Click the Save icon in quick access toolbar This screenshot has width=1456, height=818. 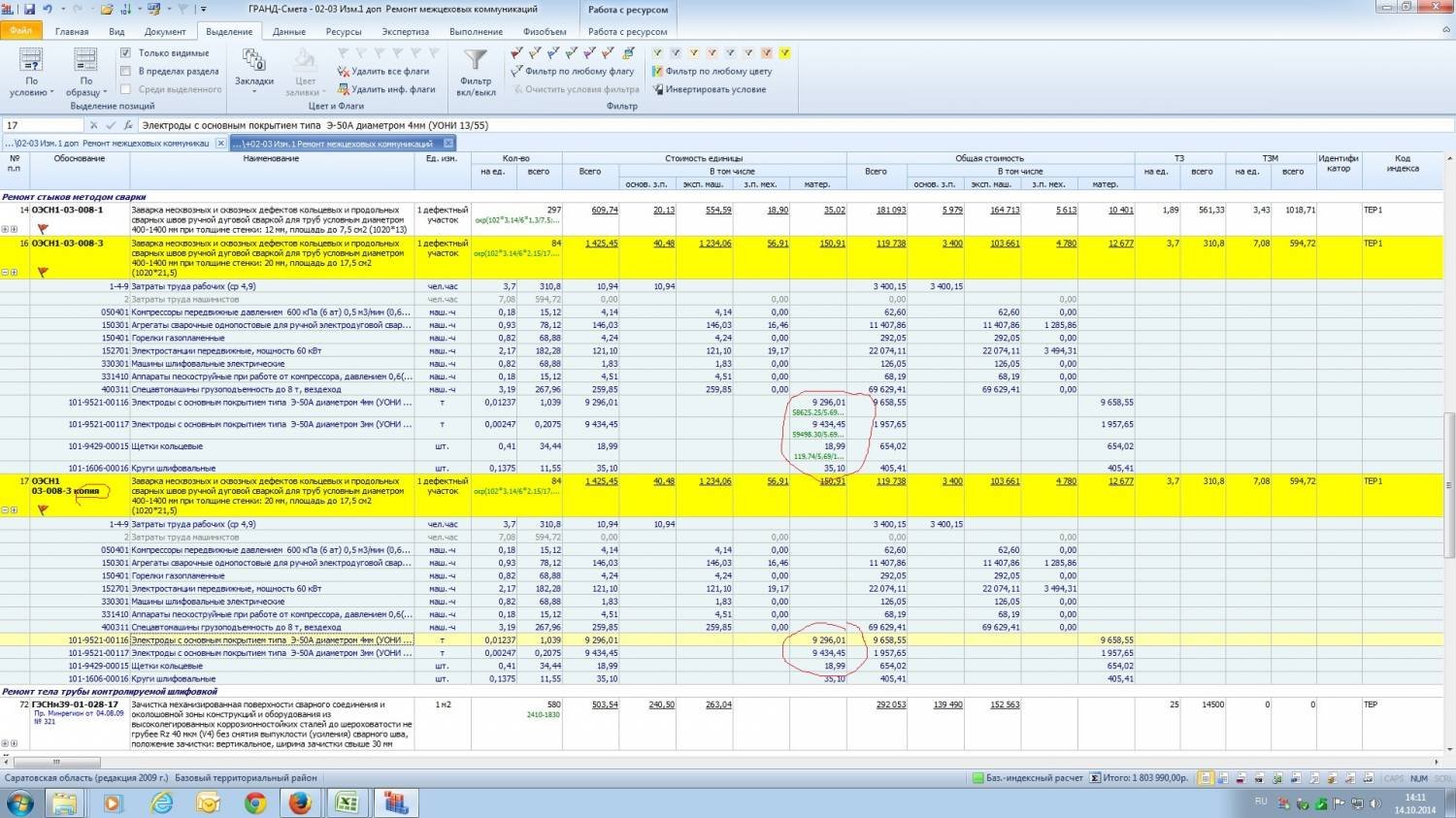tap(29, 9)
